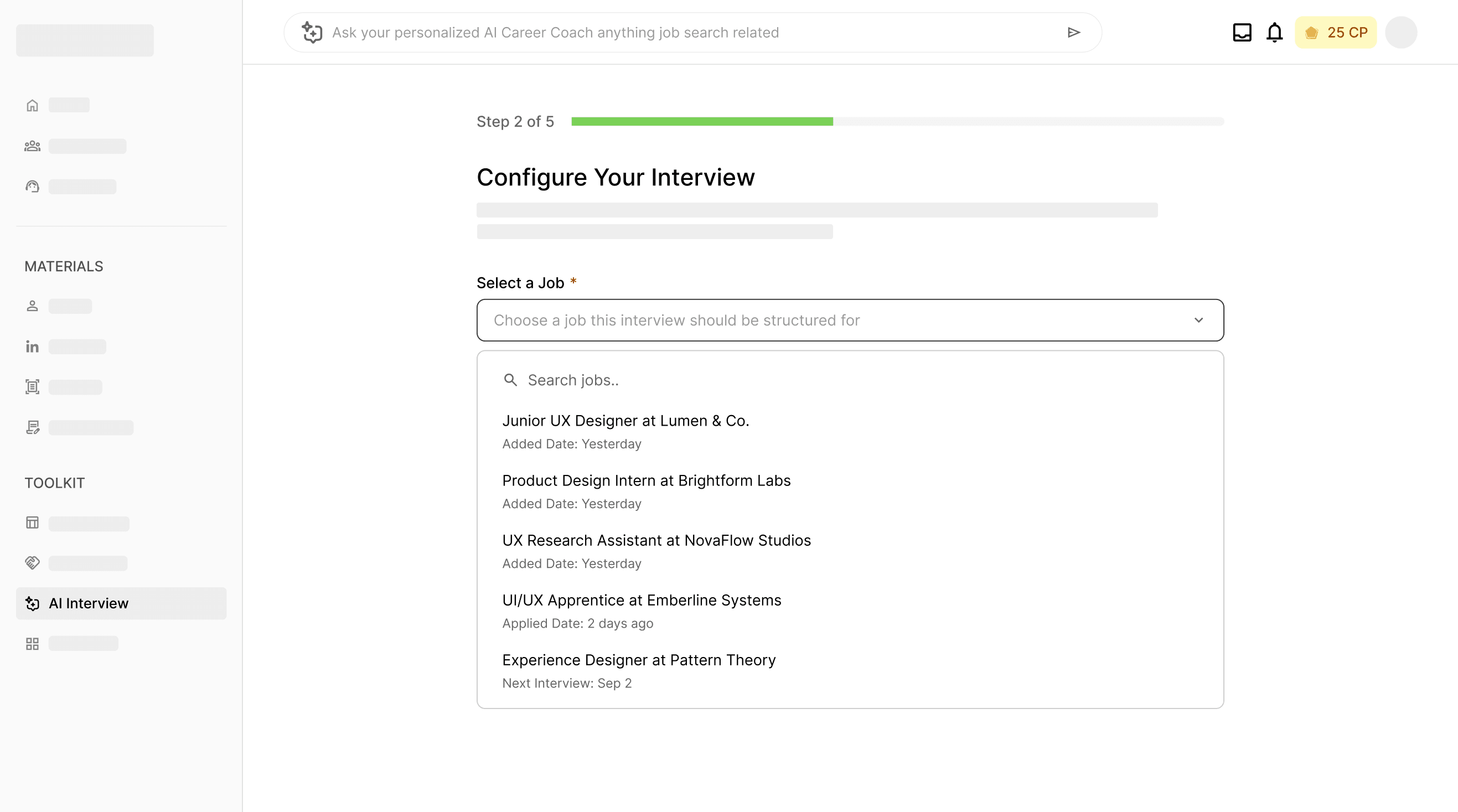The image size is (1458, 812).
Task: Click the people group icon in sidebar
Action: pyautogui.click(x=32, y=146)
